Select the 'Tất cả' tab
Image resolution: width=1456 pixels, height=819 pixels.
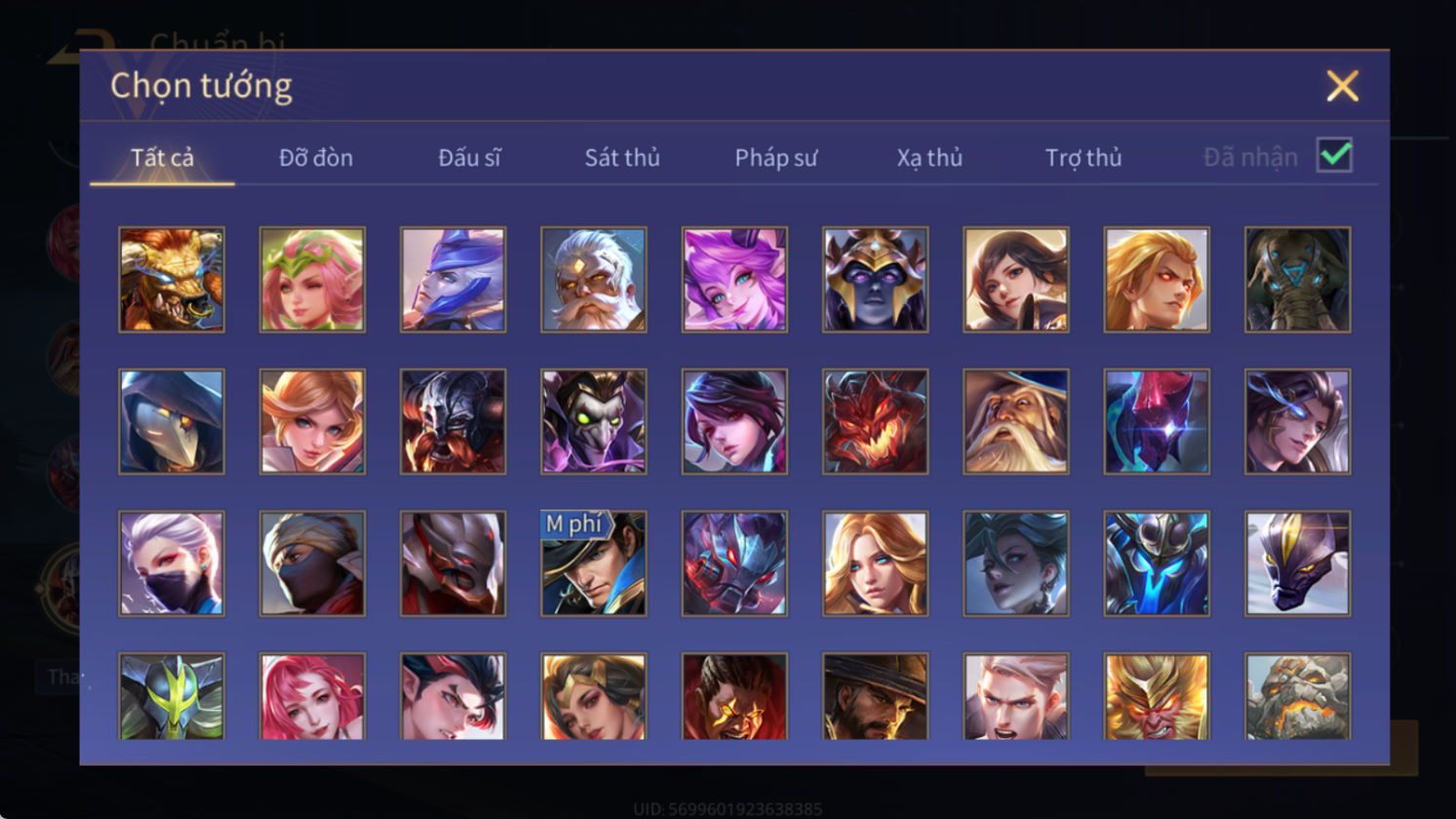click(x=162, y=157)
